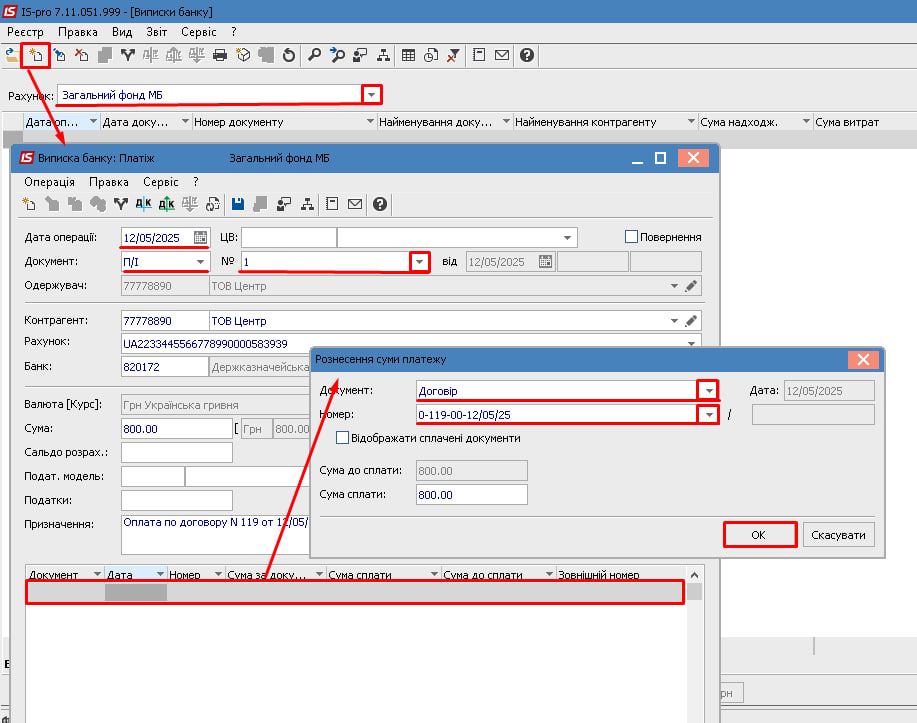This screenshot has height=723, width=917.
Task: Click Скасувати button
Action: [x=838, y=535]
